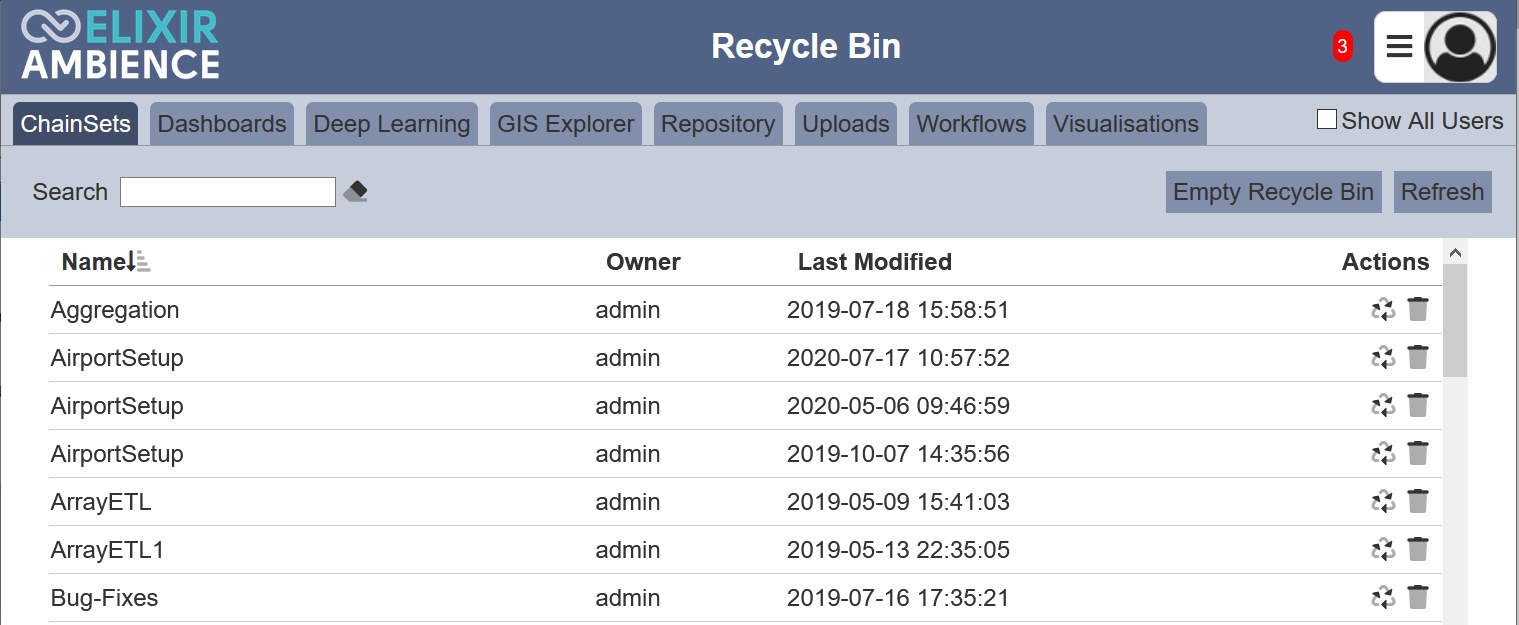The width and height of the screenshot is (1519, 625).
Task: Delete the ArrayETL1 chainset permanently
Action: click(x=1418, y=550)
